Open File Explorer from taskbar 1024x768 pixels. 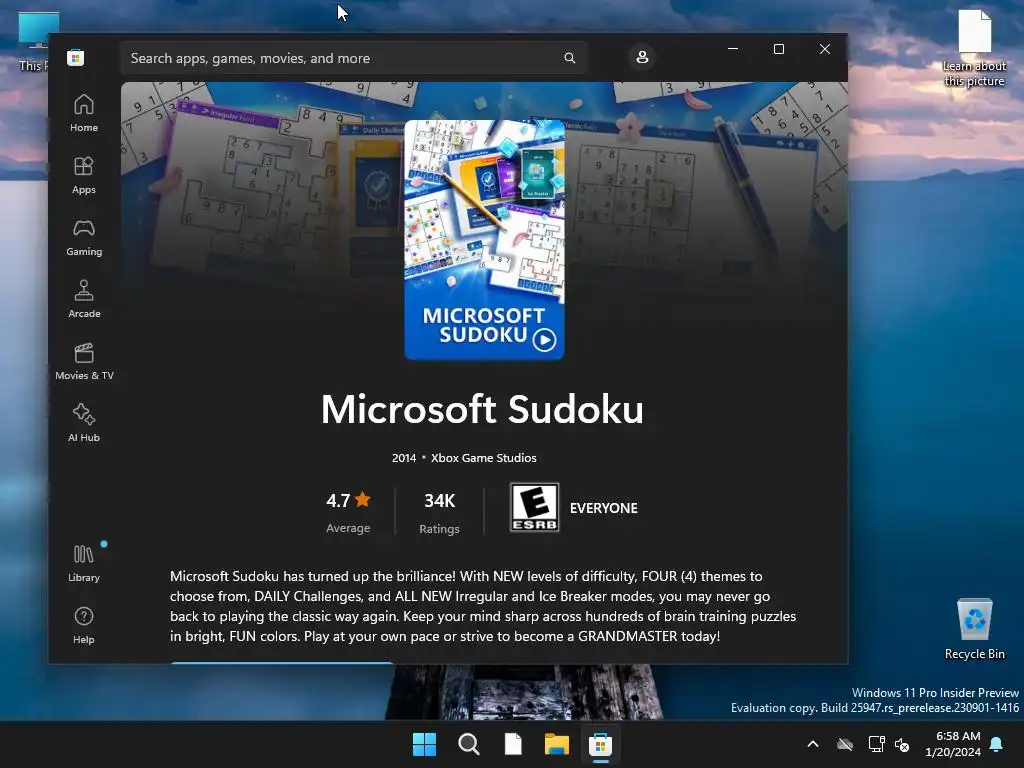click(x=557, y=744)
